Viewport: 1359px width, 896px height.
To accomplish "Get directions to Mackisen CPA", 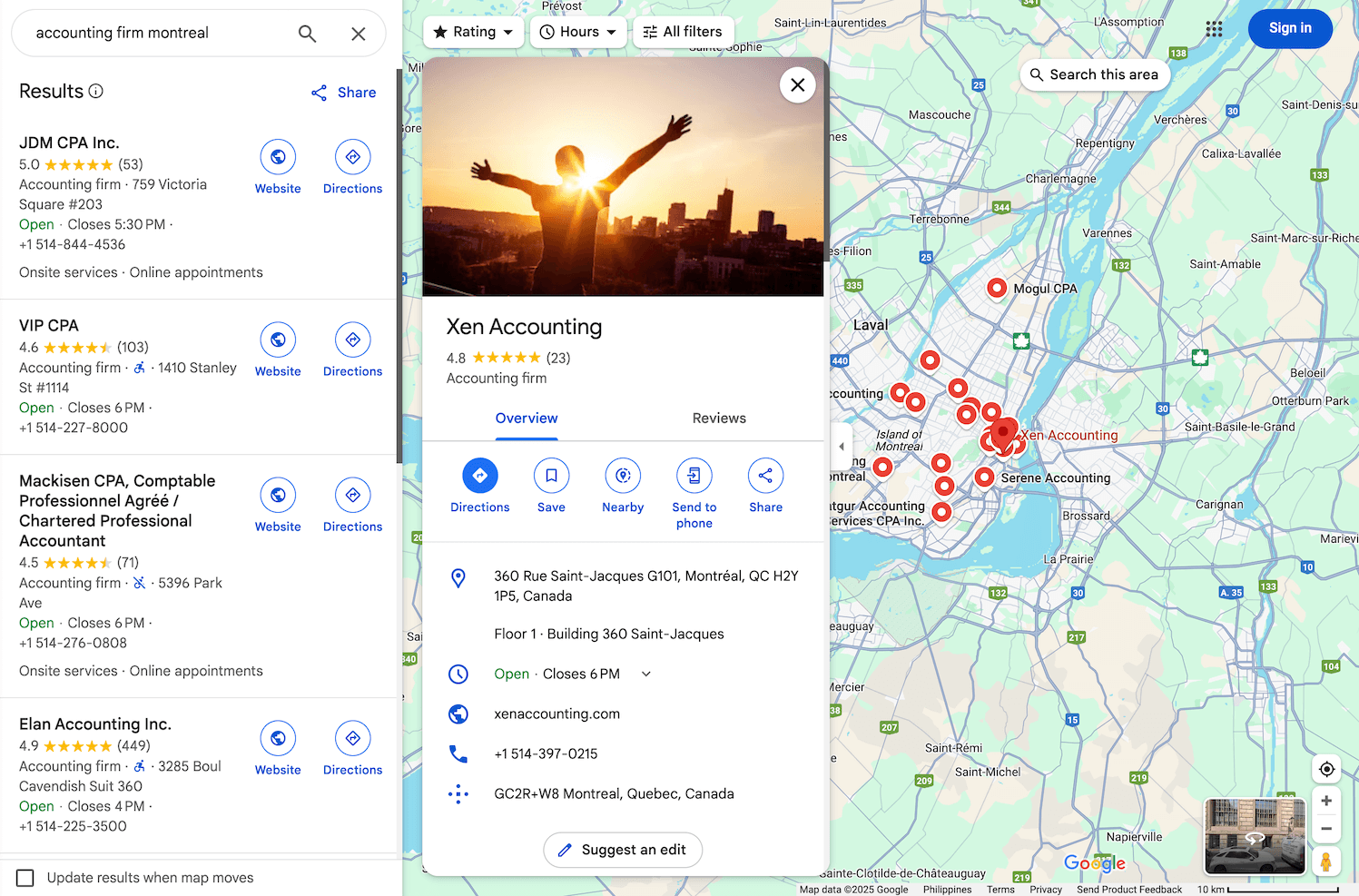I will point(353,495).
